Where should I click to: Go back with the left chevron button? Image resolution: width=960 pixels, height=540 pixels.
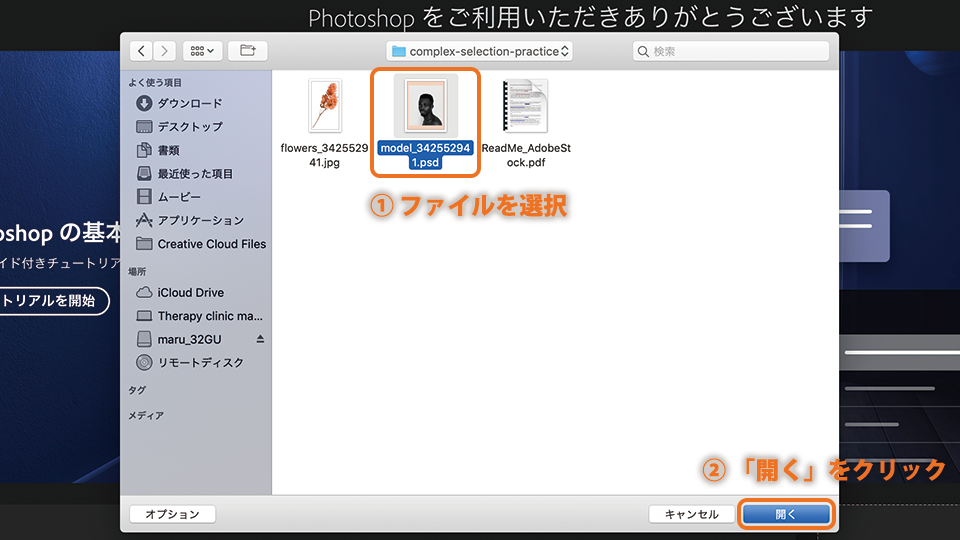(x=141, y=51)
